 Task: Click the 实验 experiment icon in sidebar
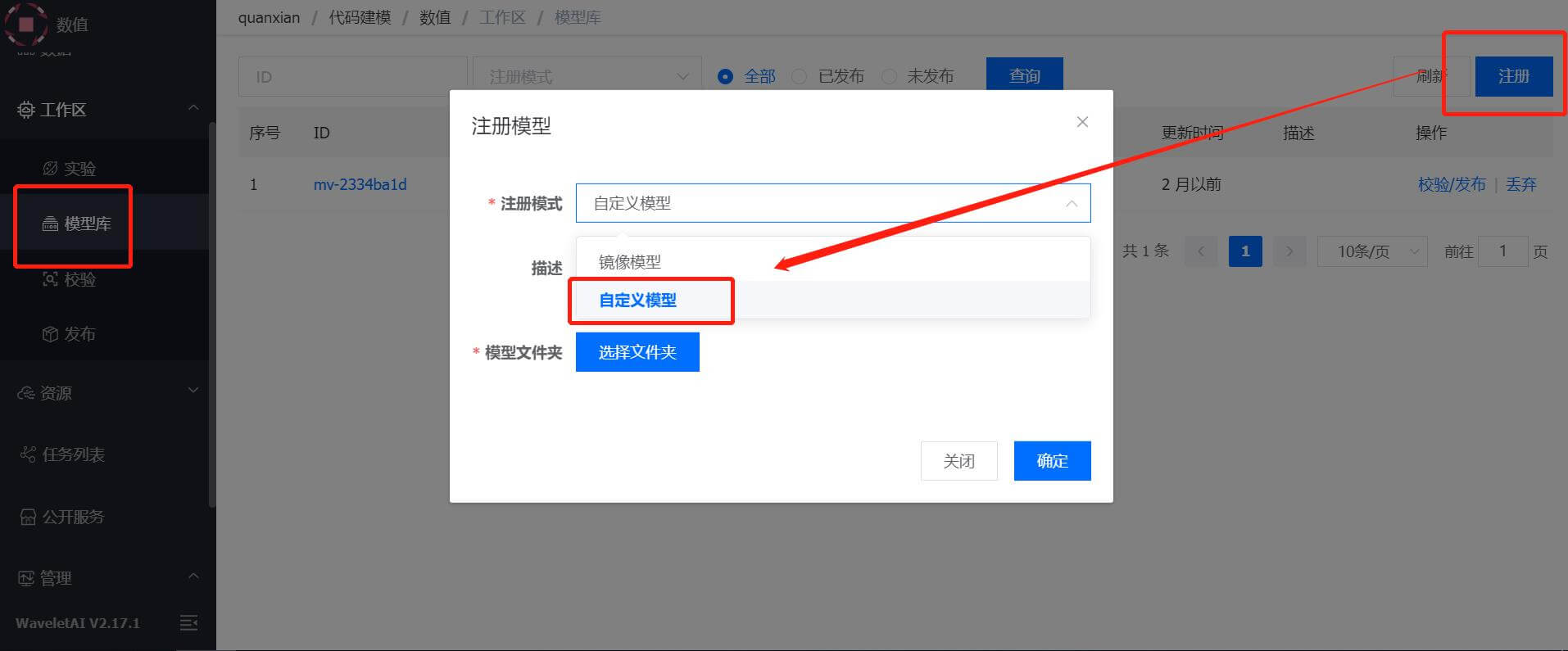pos(50,169)
